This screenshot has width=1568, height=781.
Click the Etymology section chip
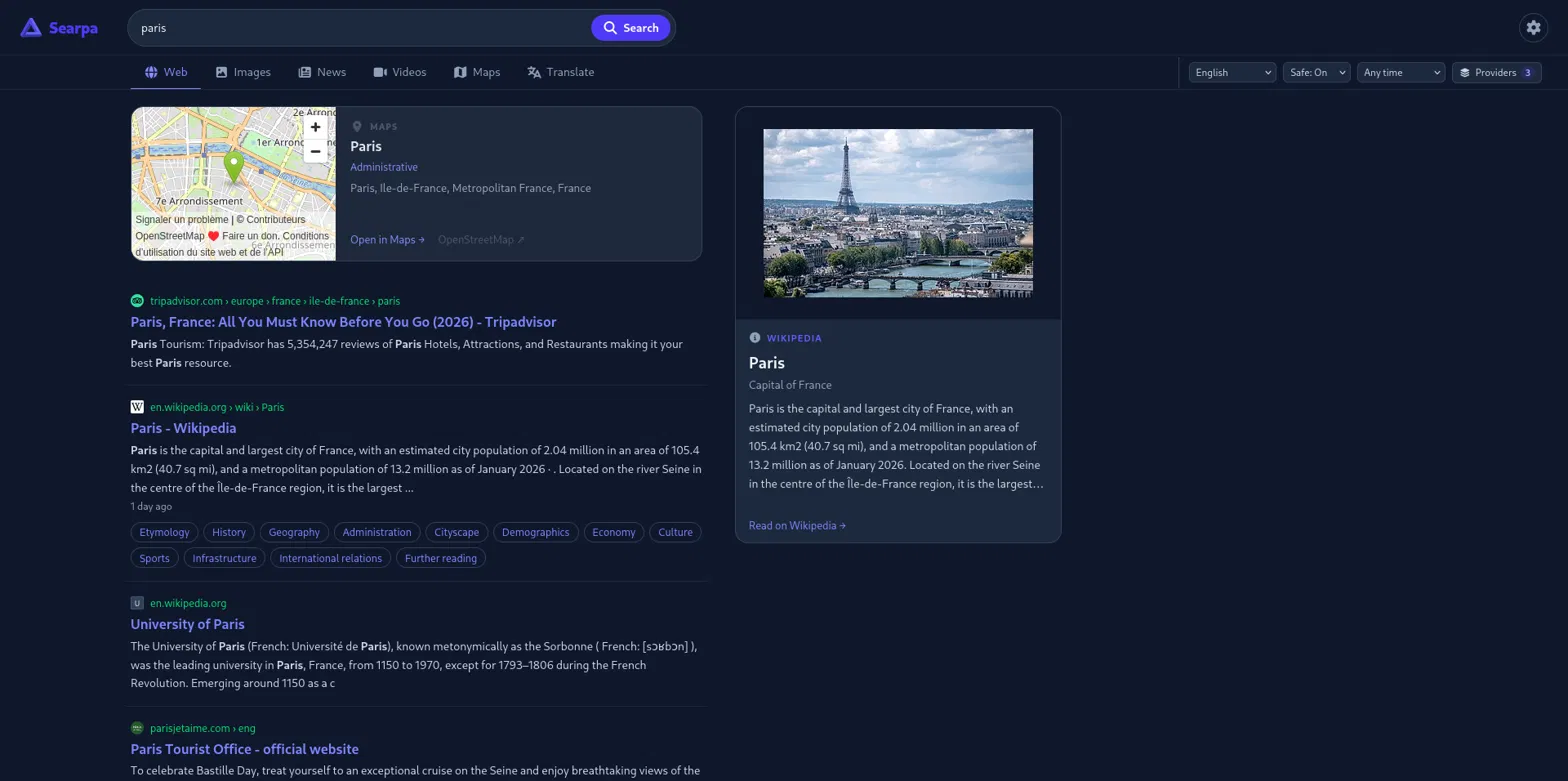point(165,532)
